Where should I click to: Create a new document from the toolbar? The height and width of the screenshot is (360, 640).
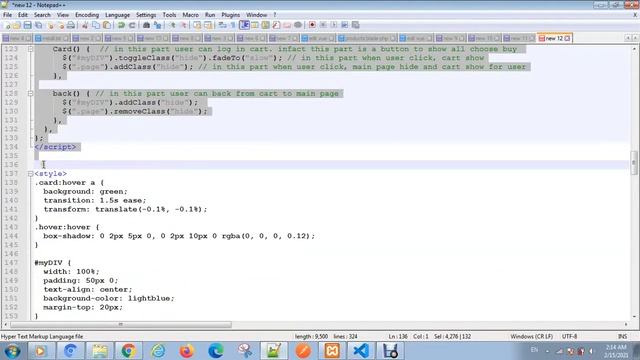(x=7, y=25)
